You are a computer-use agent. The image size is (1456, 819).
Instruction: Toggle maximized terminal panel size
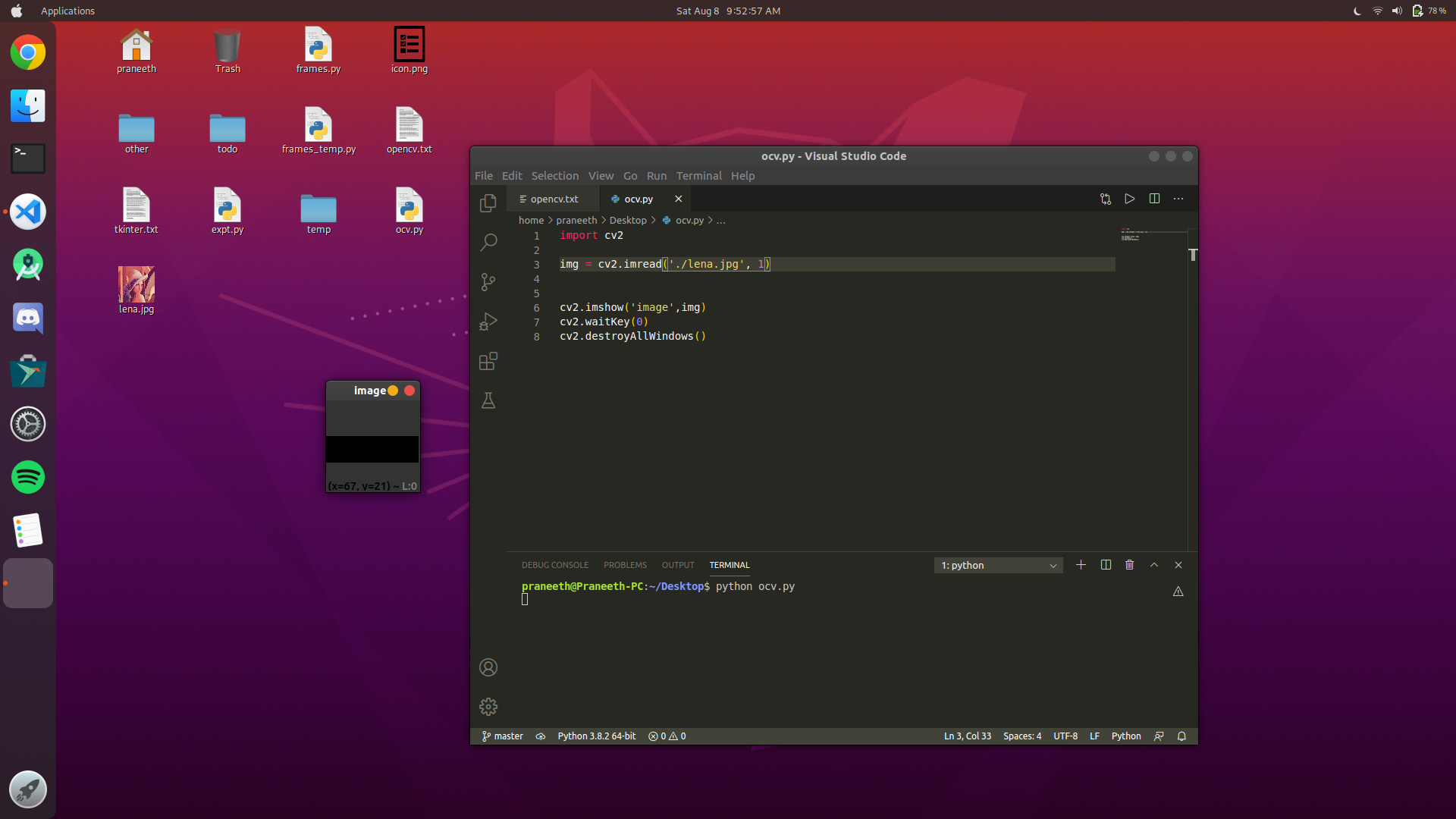click(x=1154, y=565)
